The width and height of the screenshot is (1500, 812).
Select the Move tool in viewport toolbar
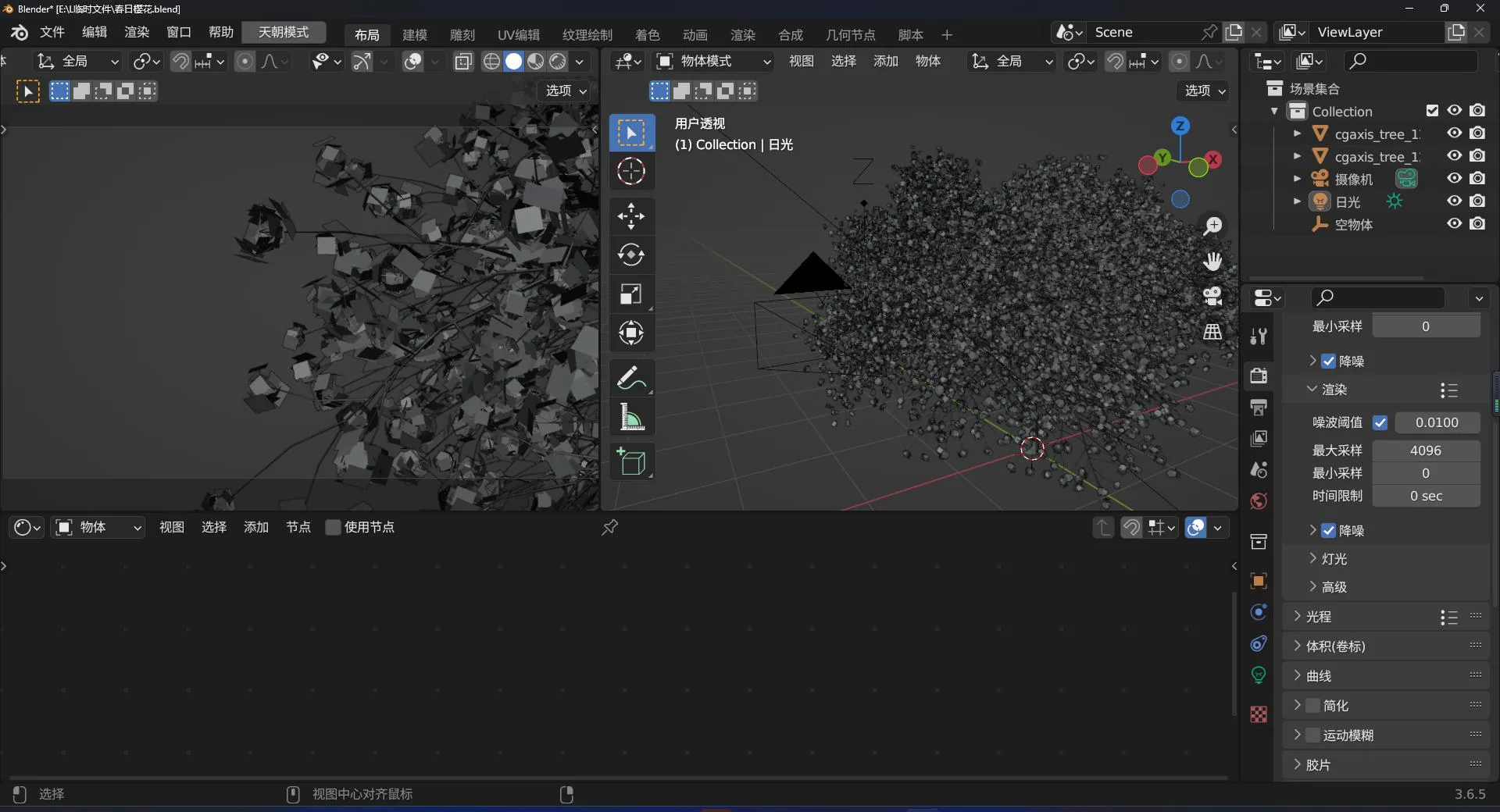click(631, 216)
